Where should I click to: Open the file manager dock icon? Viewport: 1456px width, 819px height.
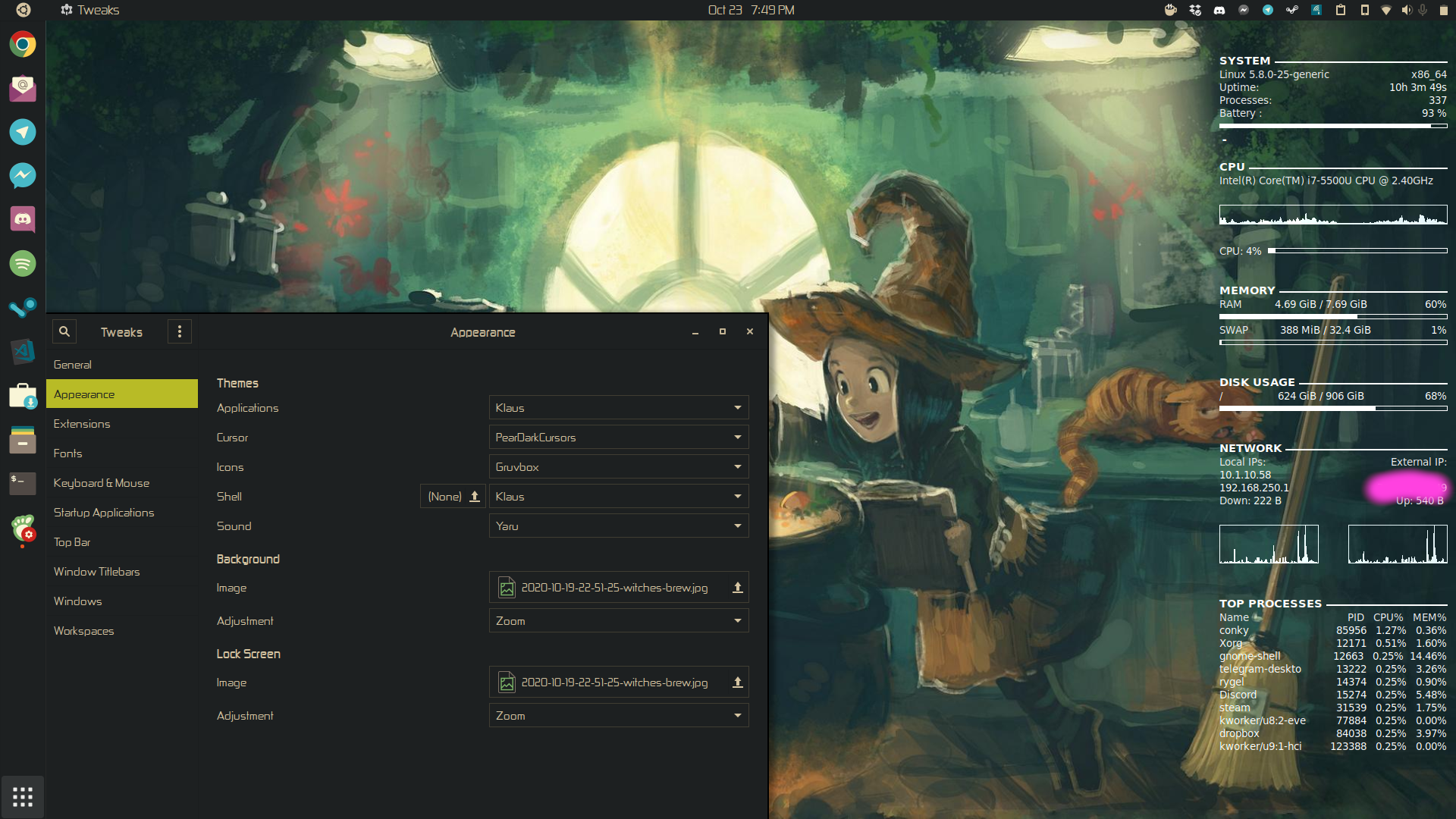tap(23, 439)
